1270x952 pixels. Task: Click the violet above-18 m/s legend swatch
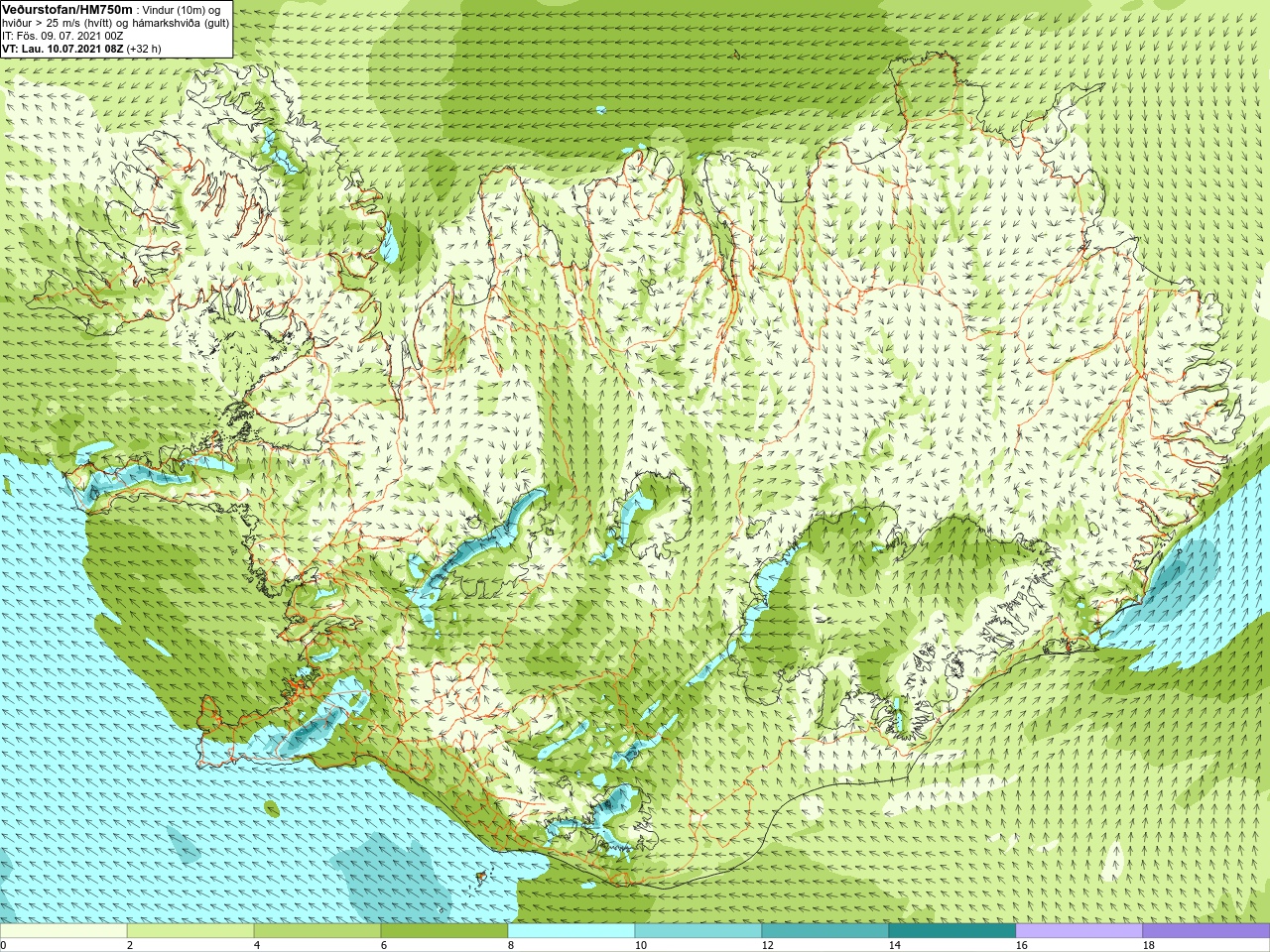point(1206,931)
